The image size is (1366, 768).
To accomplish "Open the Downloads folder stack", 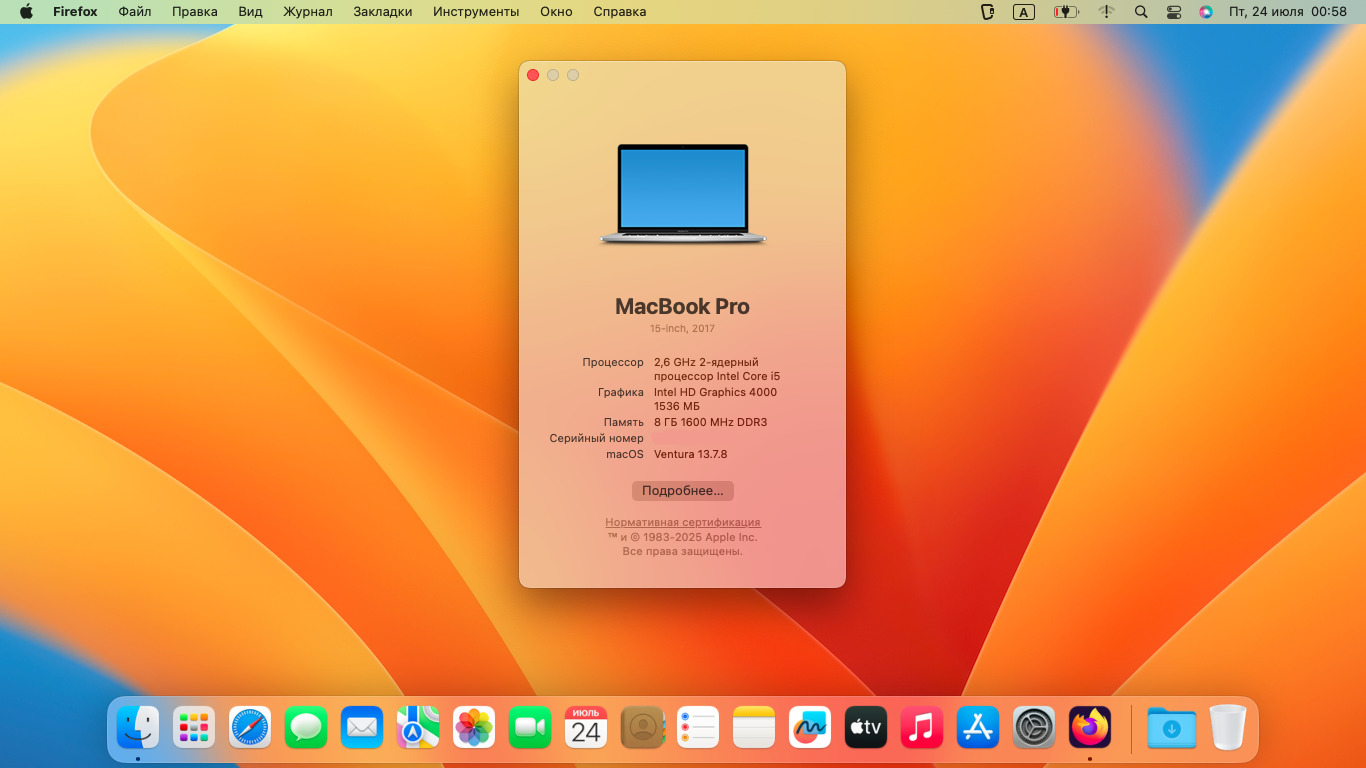I will pos(1172,727).
